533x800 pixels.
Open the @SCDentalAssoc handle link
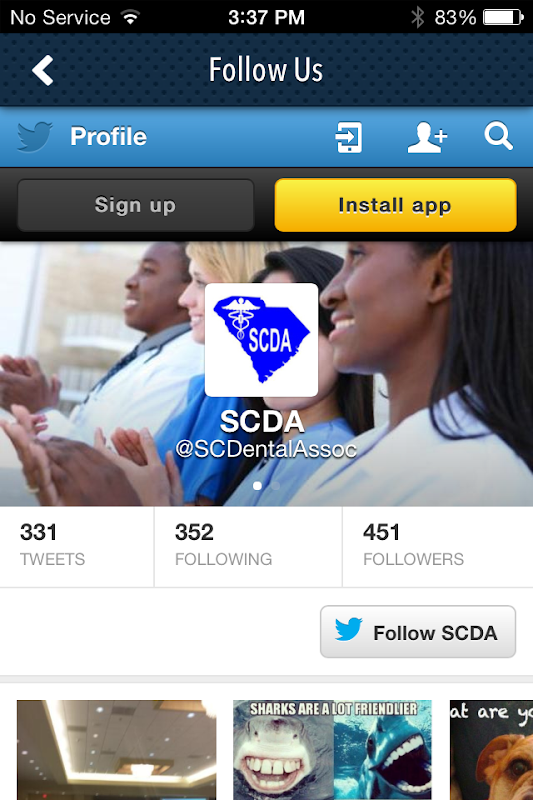click(x=266, y=449)
